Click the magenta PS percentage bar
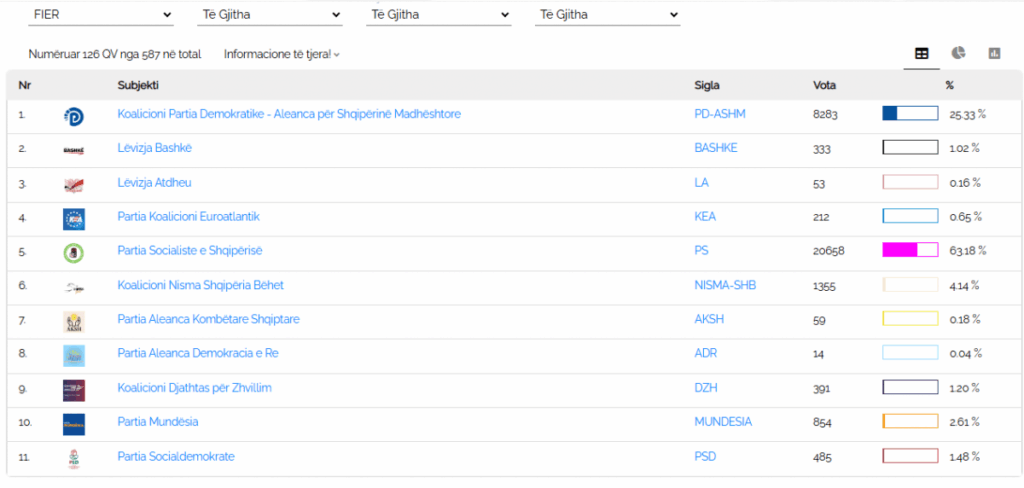Image resolution: width=1024 pixels, height=488 pixels. click(x=909, y=251)
